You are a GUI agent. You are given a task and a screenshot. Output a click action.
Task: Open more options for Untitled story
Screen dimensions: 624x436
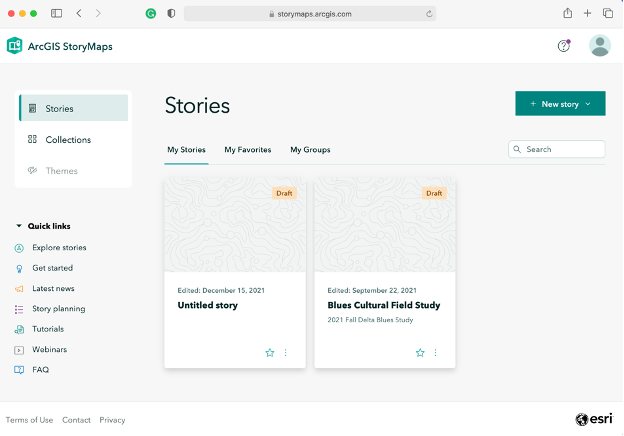286,353
